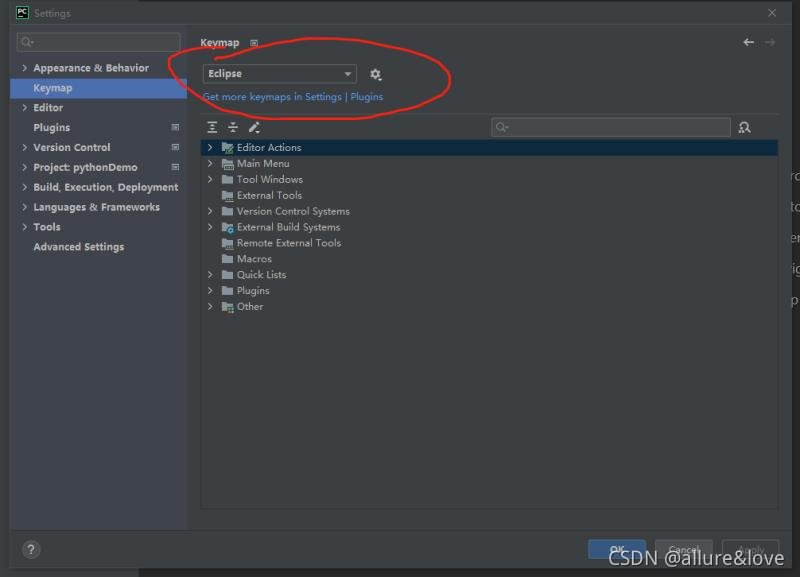Viewport: 800px width, 577px height.
Task: Click the Tool Windows folder icon
Action: click(x=228, y=180)
